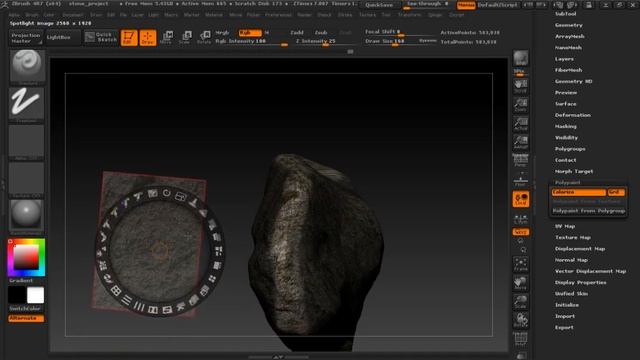Toggle the PolyF polyframe icon
Viewport: 640px width, 360px height.
520,339
